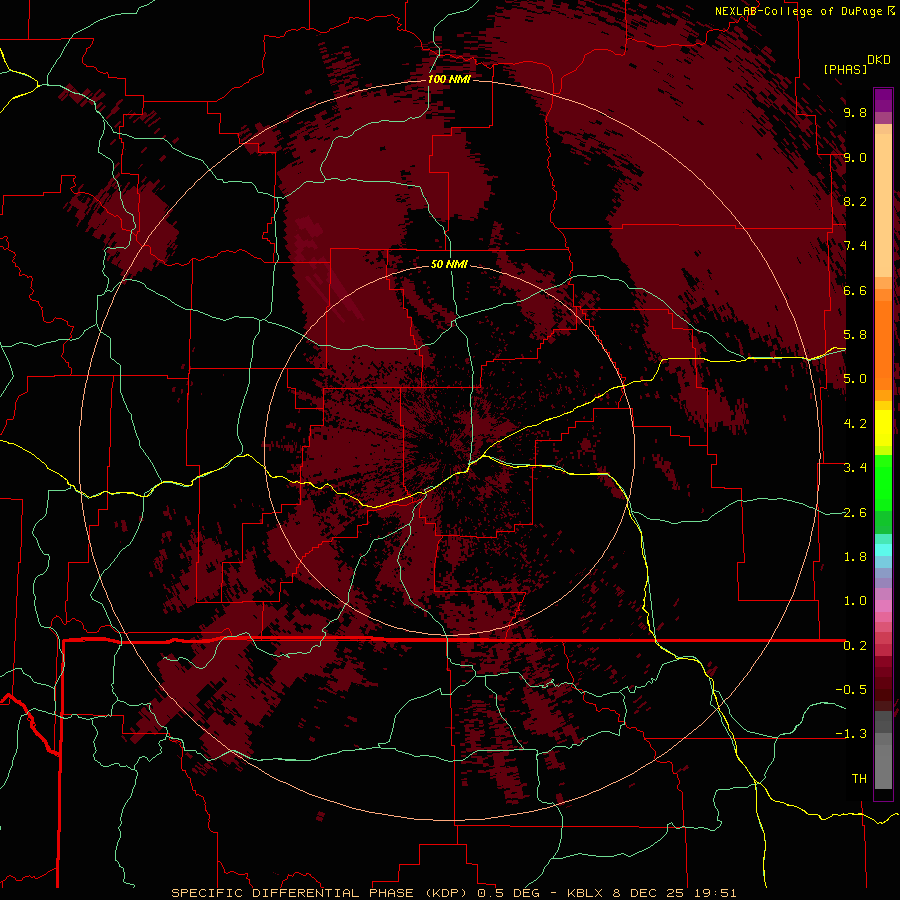Viewport: 900px width, 900px height.
Task: Click the 8.2 scale value
Action: coord(855,201)
